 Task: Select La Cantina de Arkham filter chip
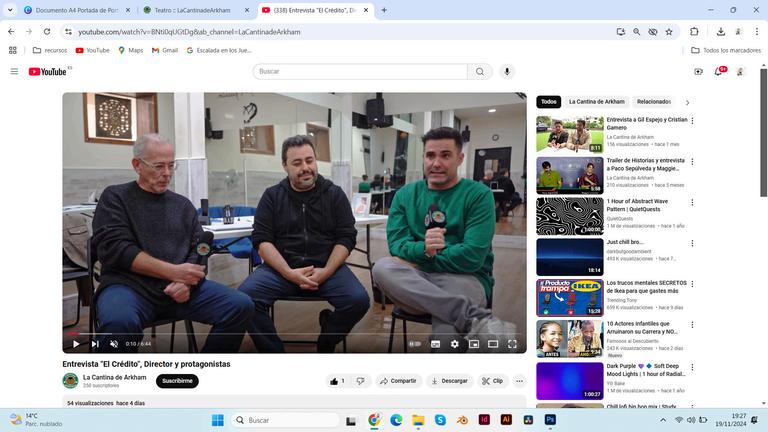597,102
